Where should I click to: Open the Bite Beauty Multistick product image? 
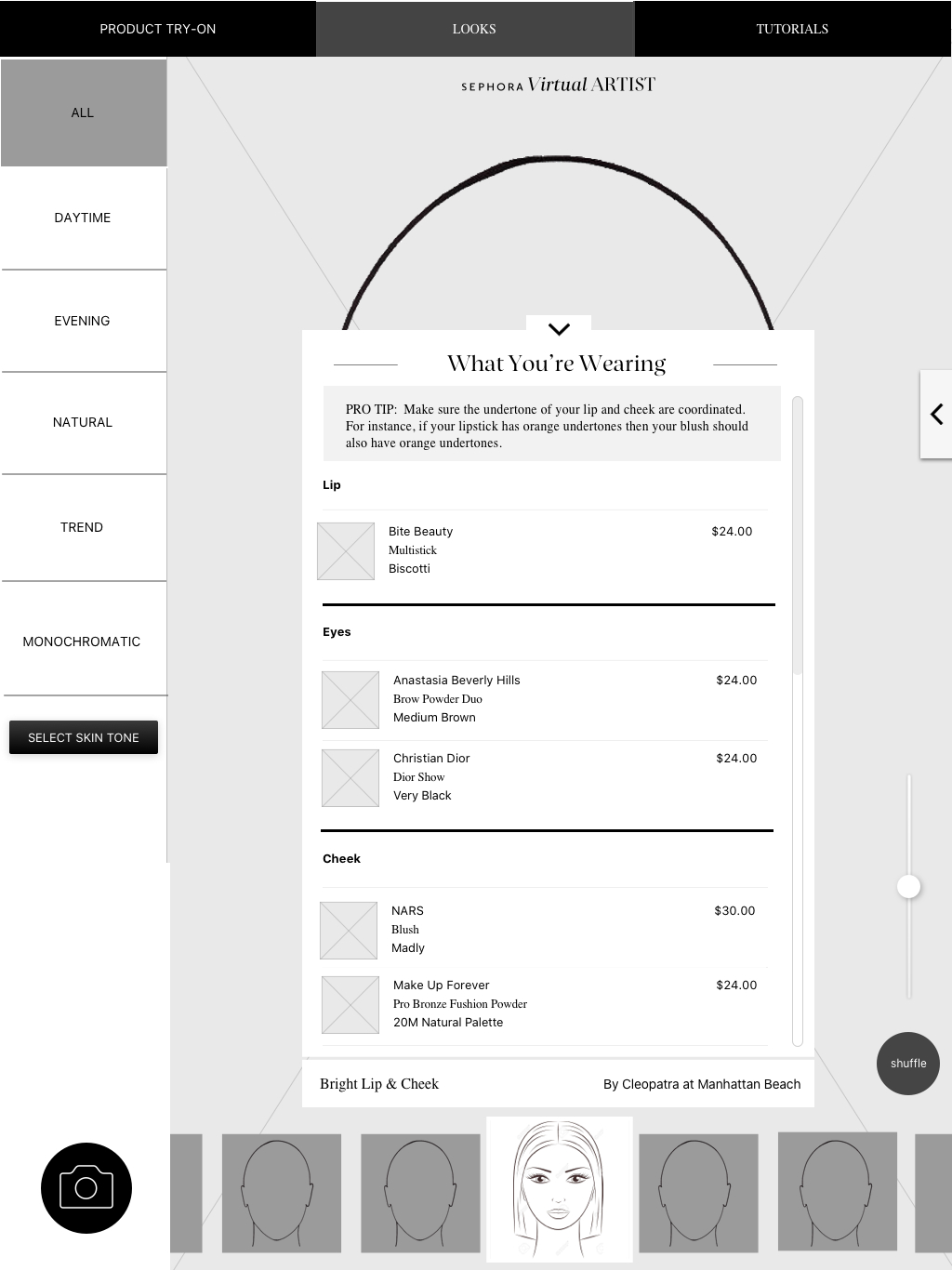(346, 551)
